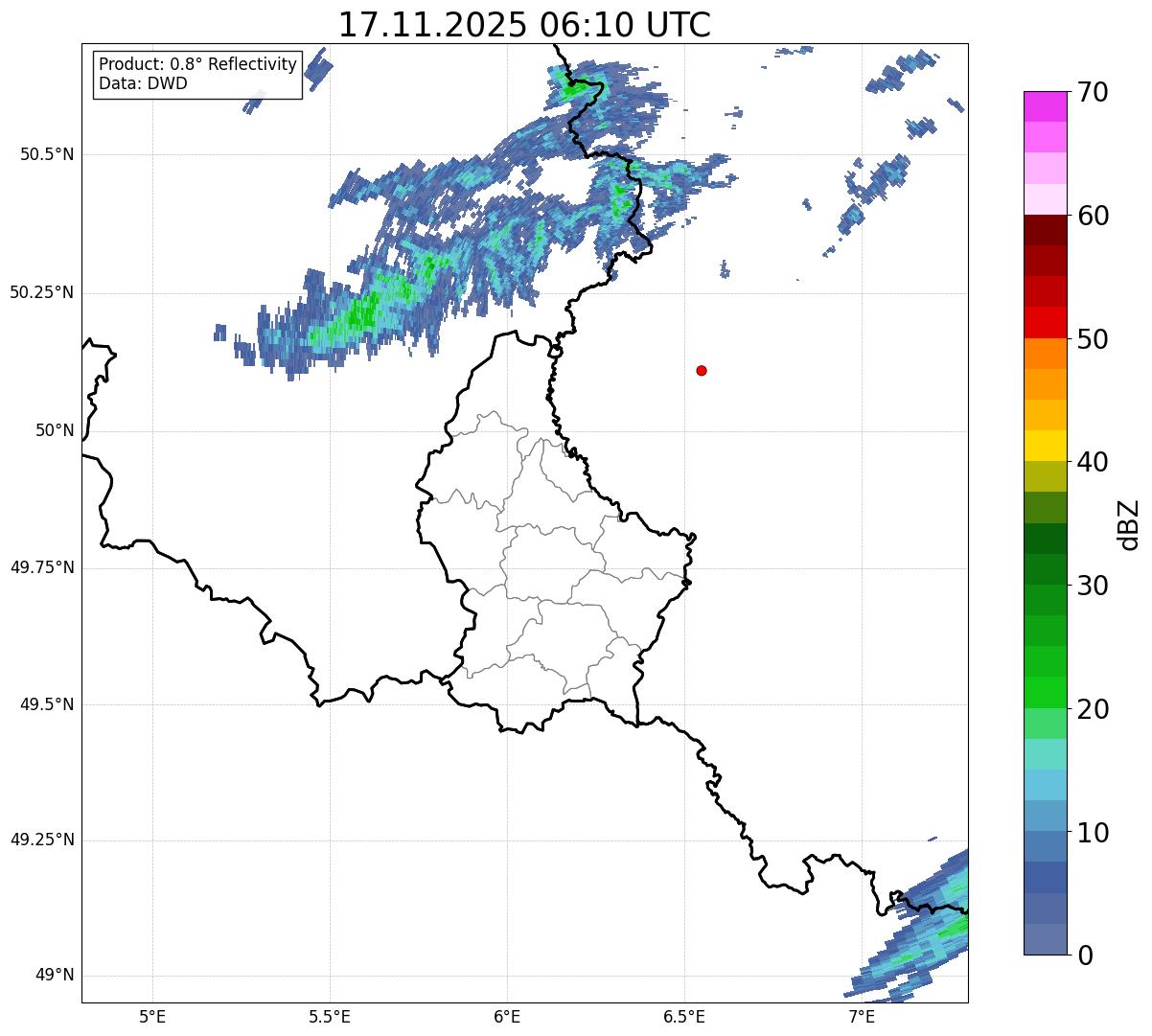Click the colorbar tick value 60
The height and width of the screenshot is (1036, 1152).
[1093, 216]
